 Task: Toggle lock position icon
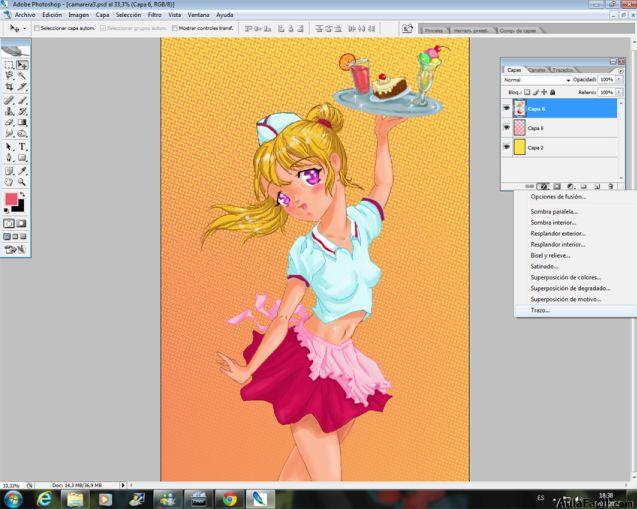pos(544,92)
